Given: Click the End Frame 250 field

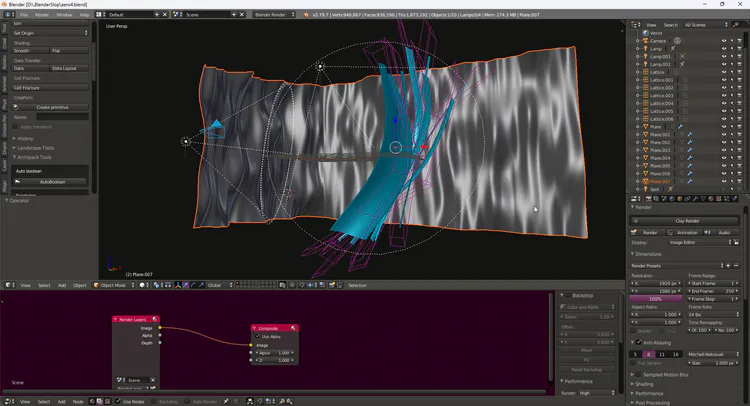Looking at the screenshot, I should [x=714, y=291].
